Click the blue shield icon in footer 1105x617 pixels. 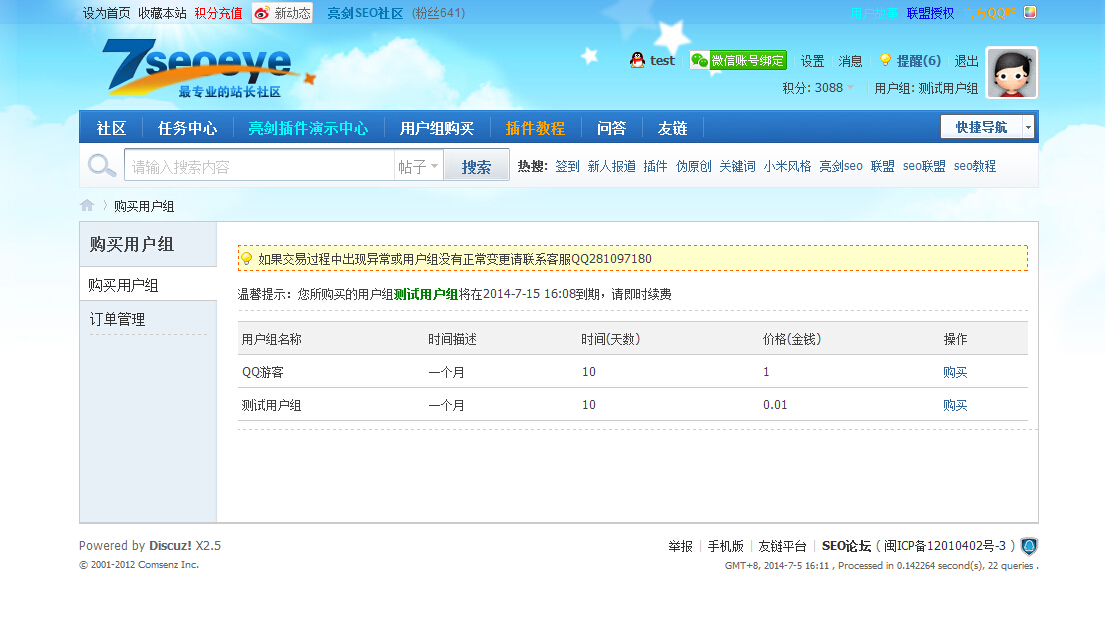pyautogui.click(x=1029, y=546)
